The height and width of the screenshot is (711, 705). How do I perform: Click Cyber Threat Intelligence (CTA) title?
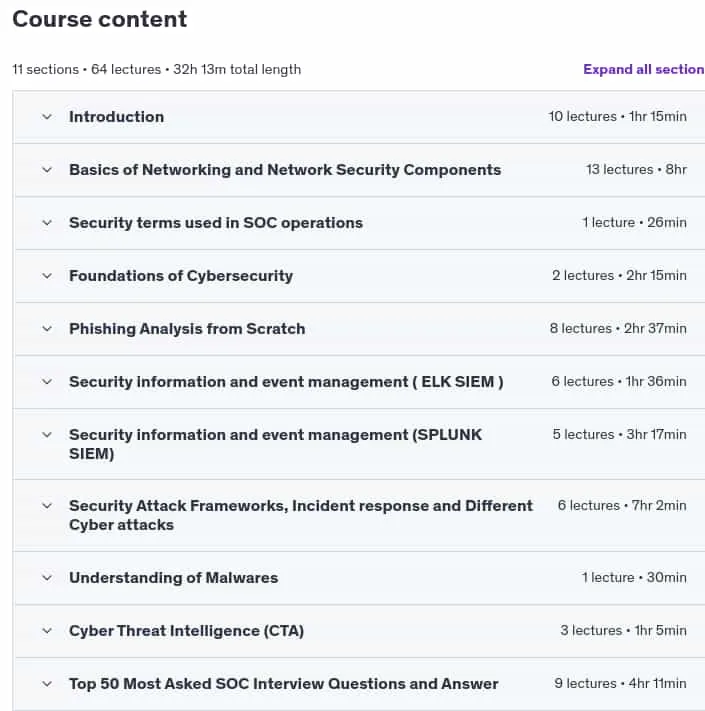[x=186, y=631]
